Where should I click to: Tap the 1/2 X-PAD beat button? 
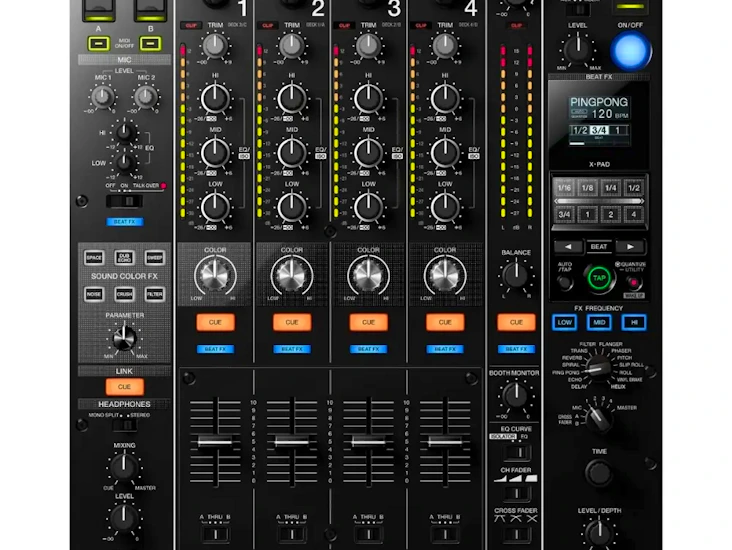(x=633, y=188)
